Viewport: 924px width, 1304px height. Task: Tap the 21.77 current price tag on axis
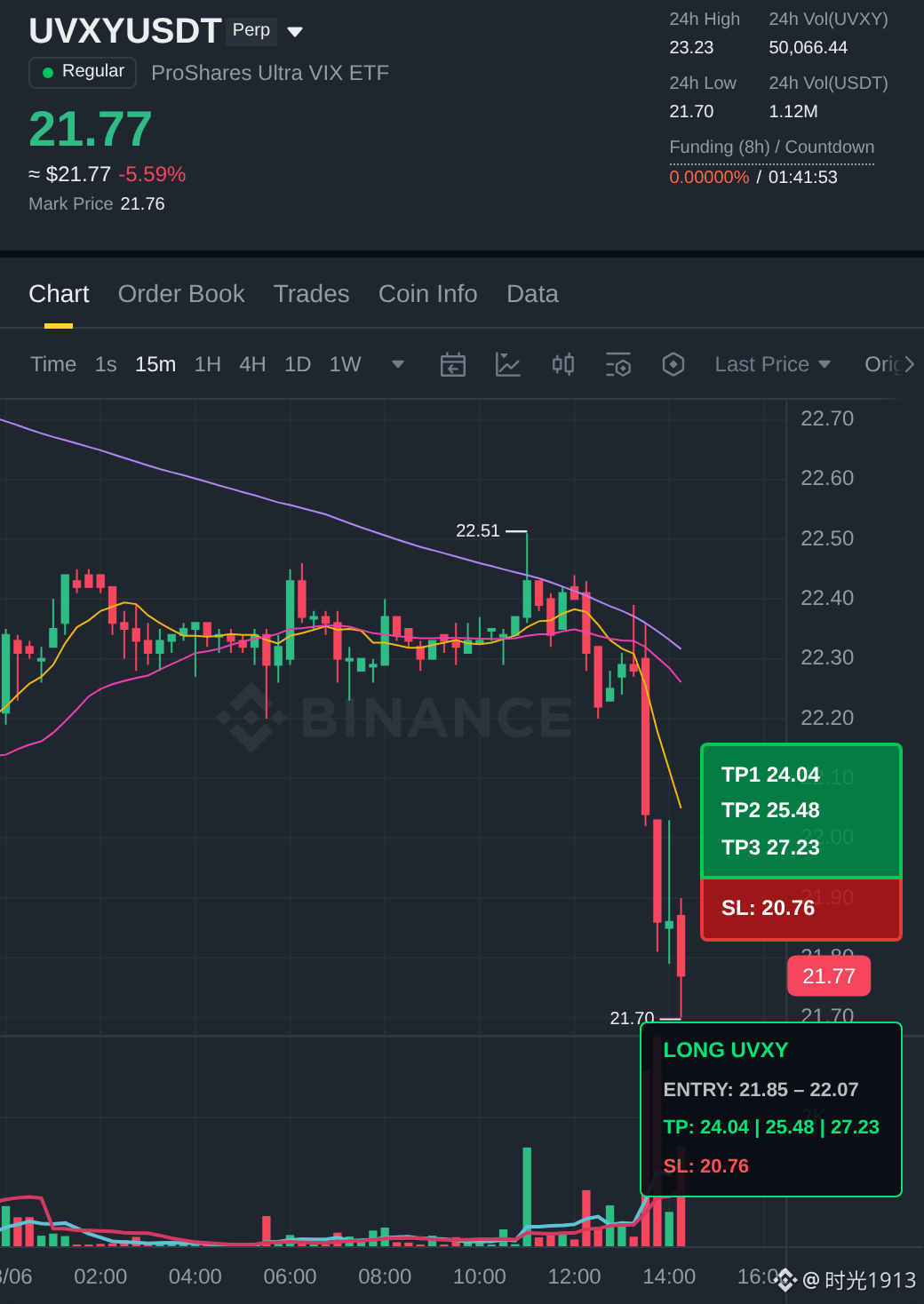point(829,976)
